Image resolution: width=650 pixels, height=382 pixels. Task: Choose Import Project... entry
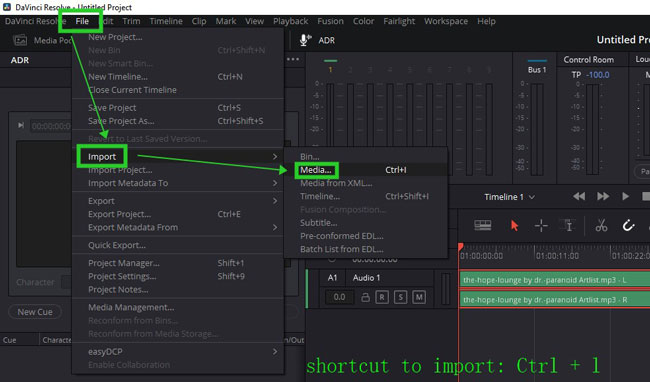tap(178, 170)
